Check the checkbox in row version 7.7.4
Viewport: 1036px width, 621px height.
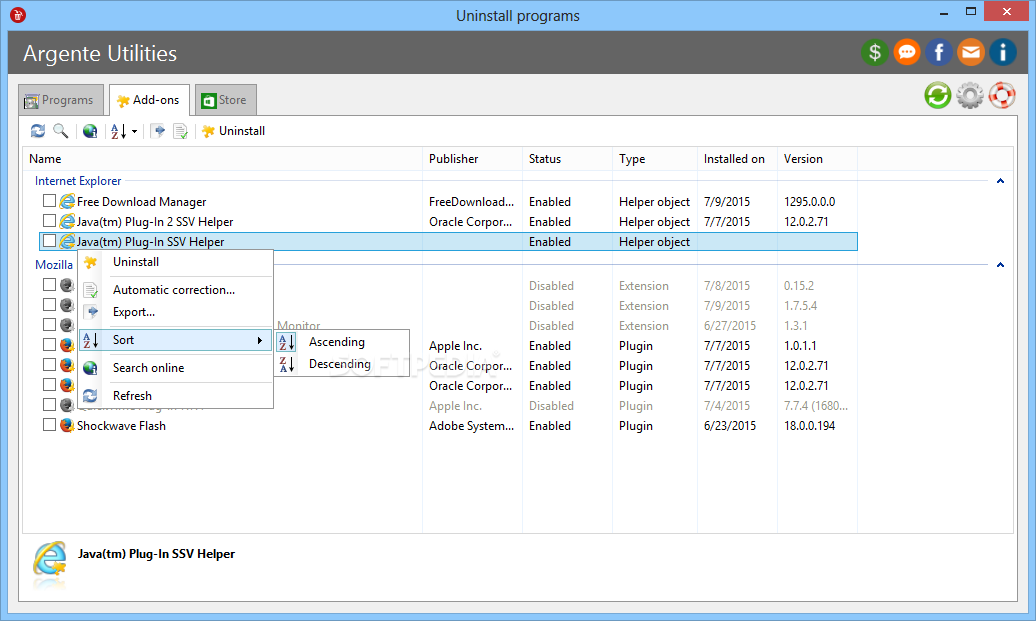coord(49,404)
